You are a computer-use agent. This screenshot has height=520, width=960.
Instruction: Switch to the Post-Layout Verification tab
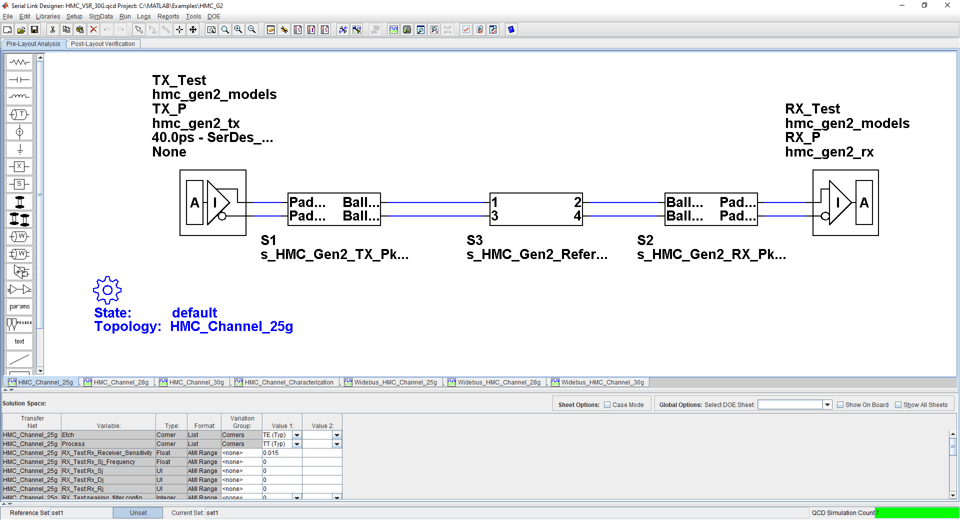point(103,44)
